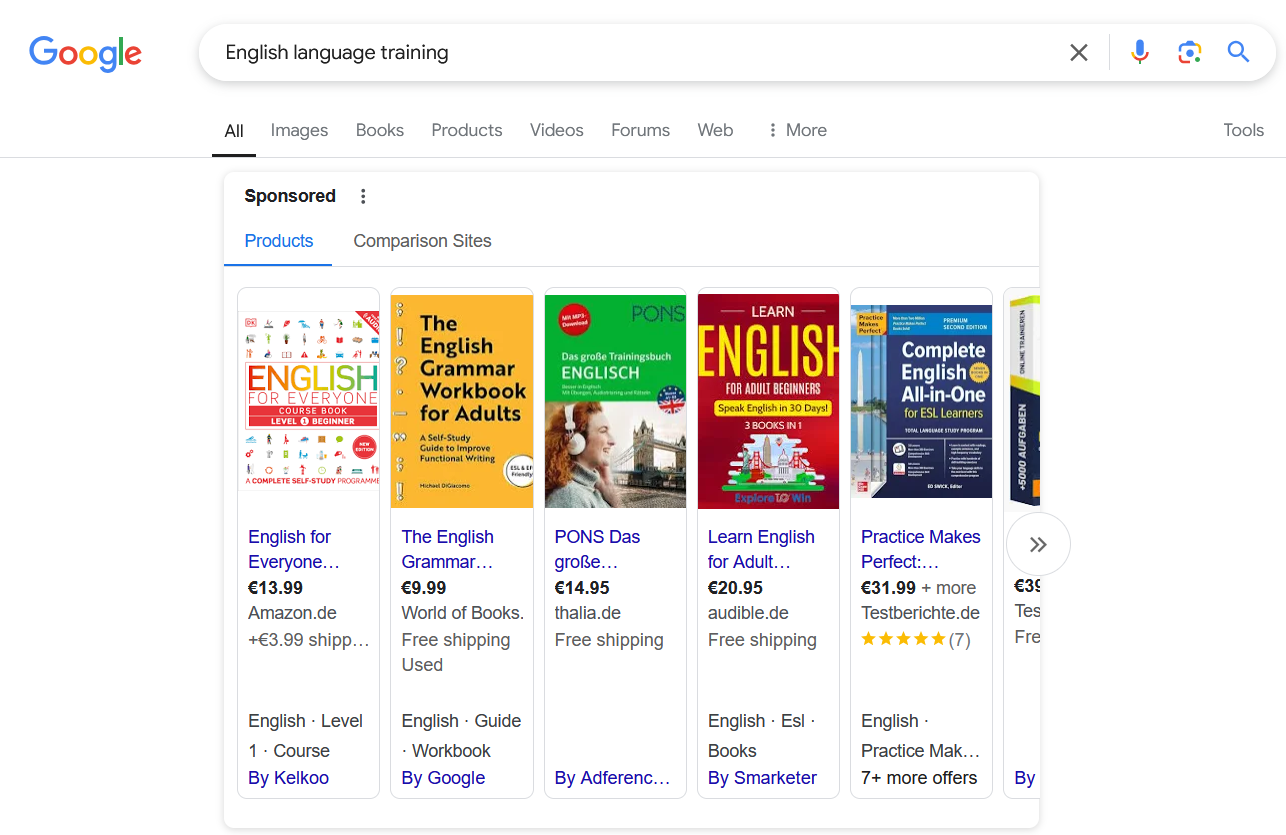Switch to the Images tab
Screen dimensions: 1286x835
[299, 130]
